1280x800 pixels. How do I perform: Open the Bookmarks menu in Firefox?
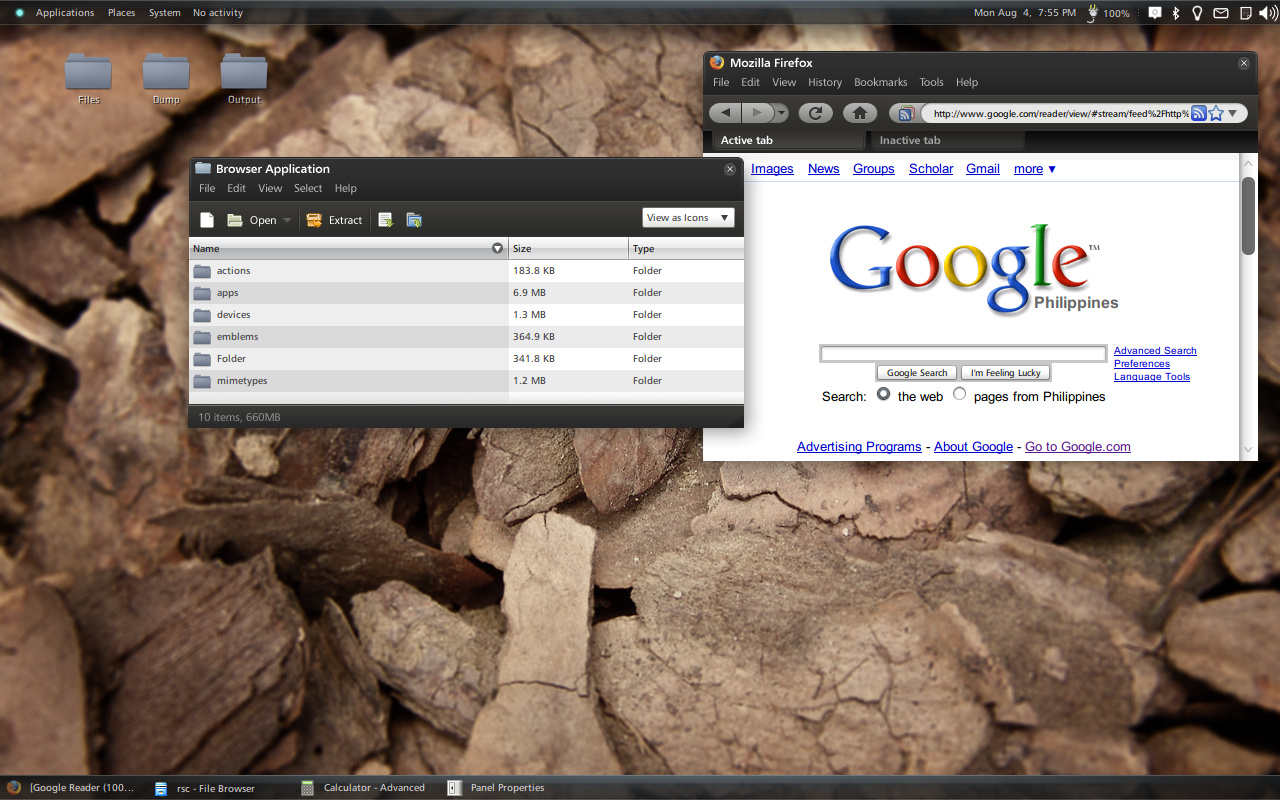click(x=880, y=82)
